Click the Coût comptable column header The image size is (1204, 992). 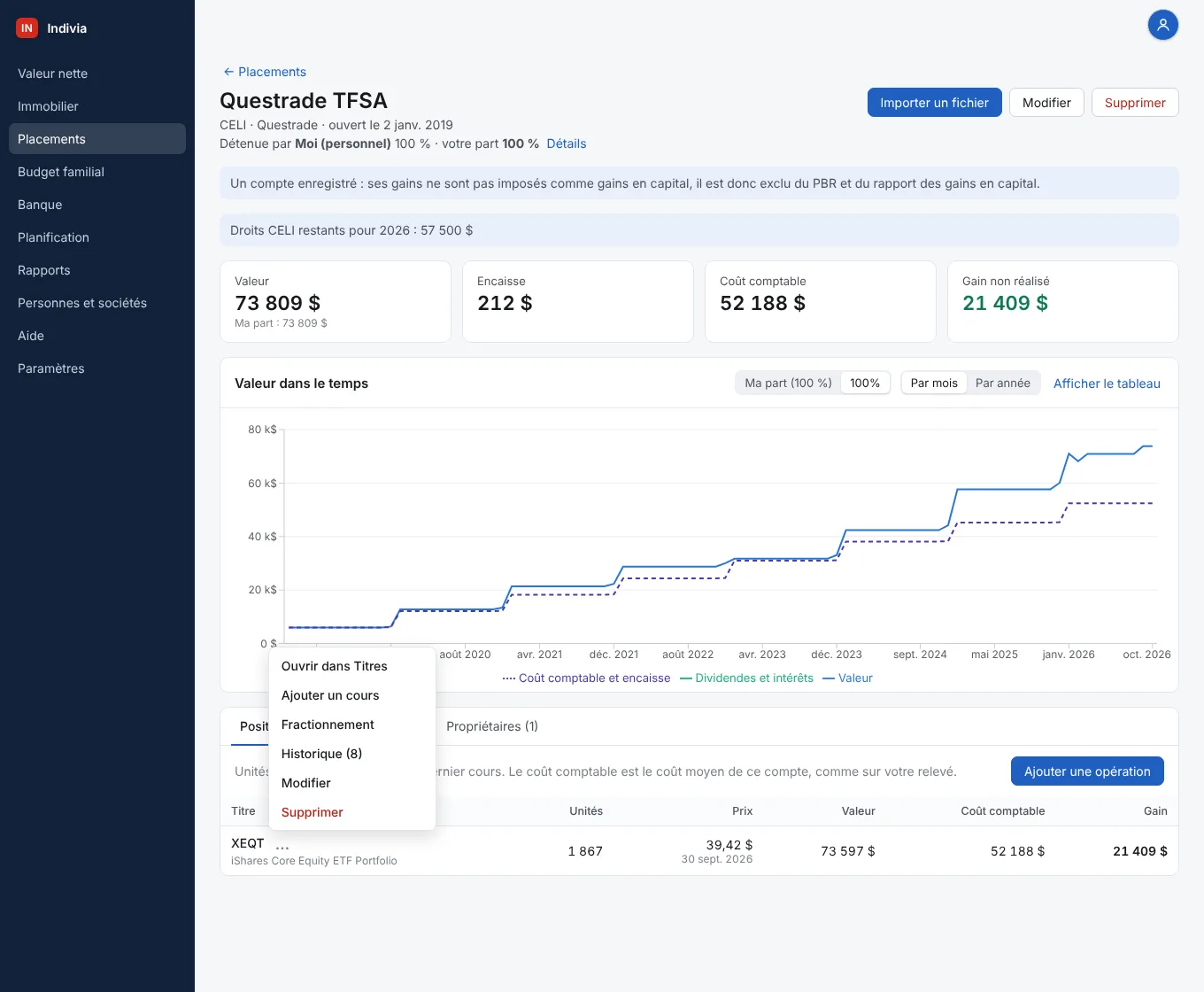[1003, 811]
